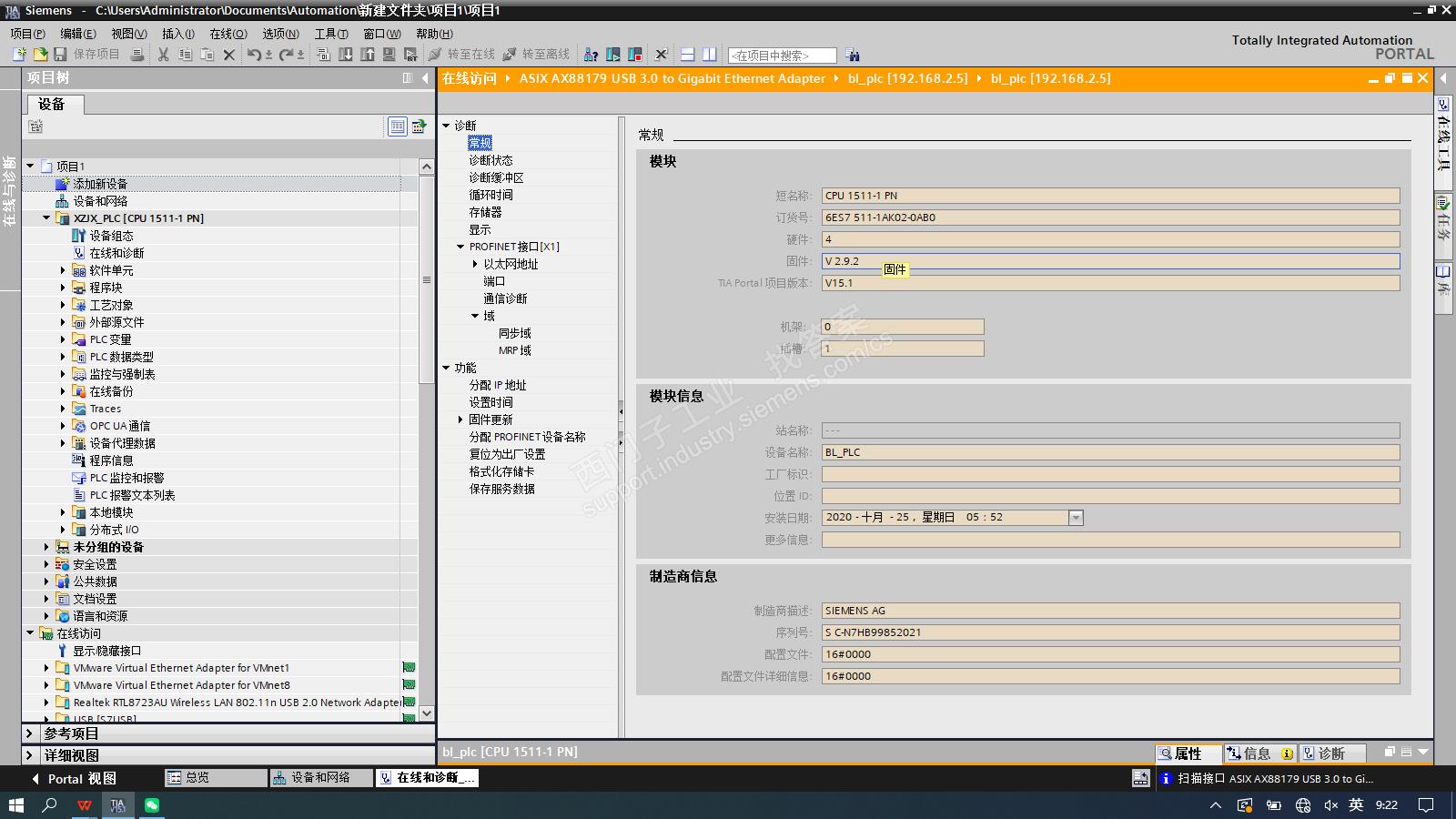Click the project search box
The height and width of the screenshot is (819, 1456).
click(783, 56)
